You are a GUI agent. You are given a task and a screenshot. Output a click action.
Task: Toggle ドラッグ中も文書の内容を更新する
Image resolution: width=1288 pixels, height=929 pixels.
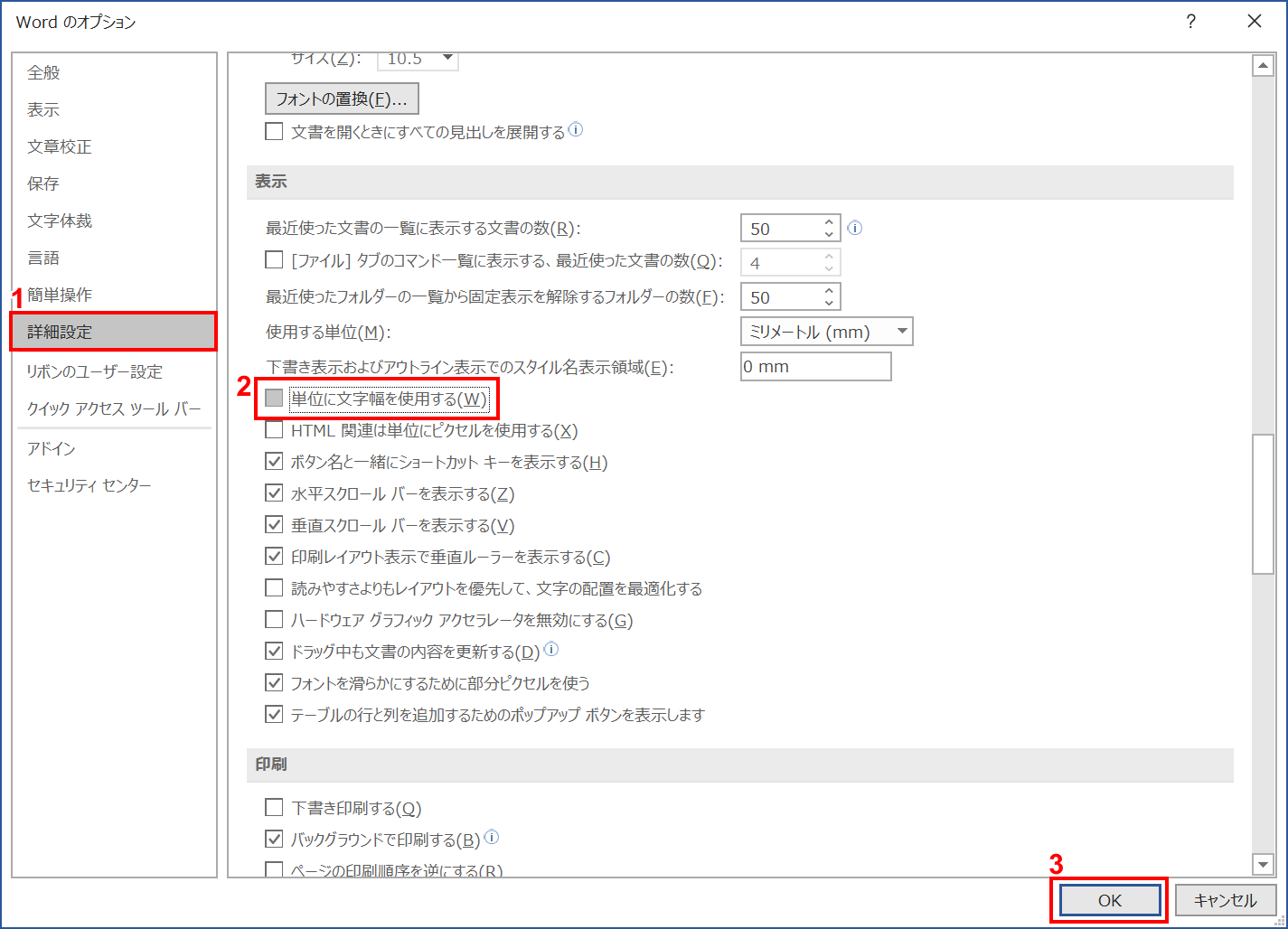pos(274,652)
